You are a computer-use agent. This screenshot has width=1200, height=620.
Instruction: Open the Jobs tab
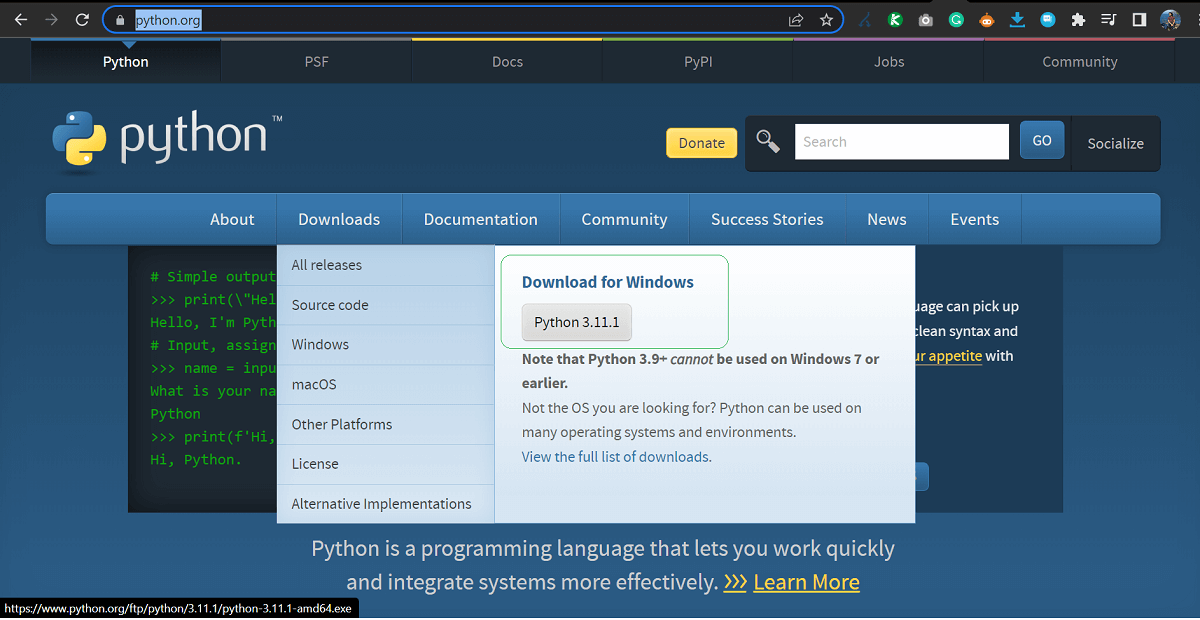click(x=889, y=62)
